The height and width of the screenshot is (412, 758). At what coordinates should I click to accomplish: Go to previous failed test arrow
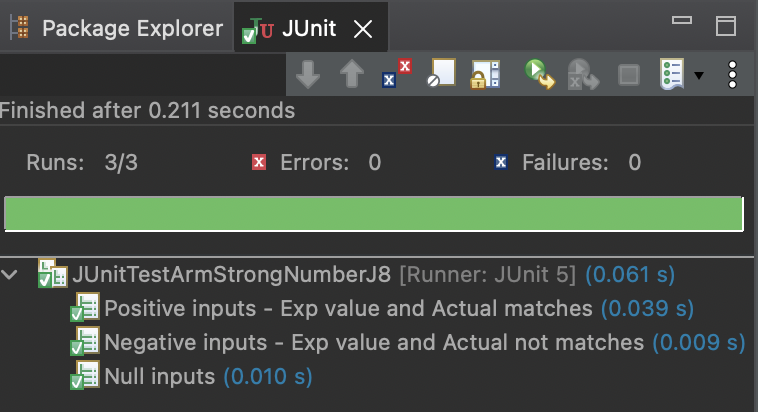click(x=351, y=75)
